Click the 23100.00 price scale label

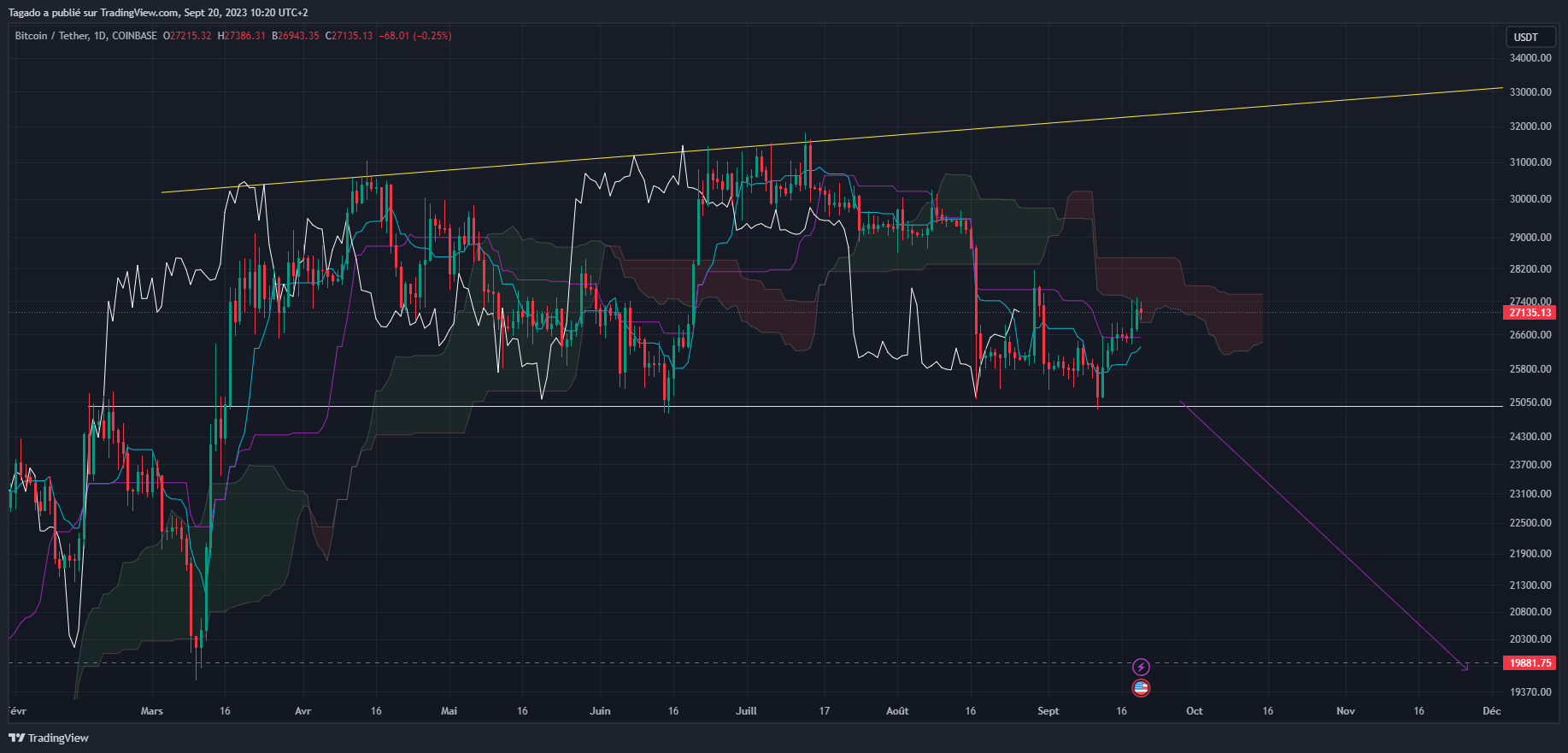pos(1530,494)
